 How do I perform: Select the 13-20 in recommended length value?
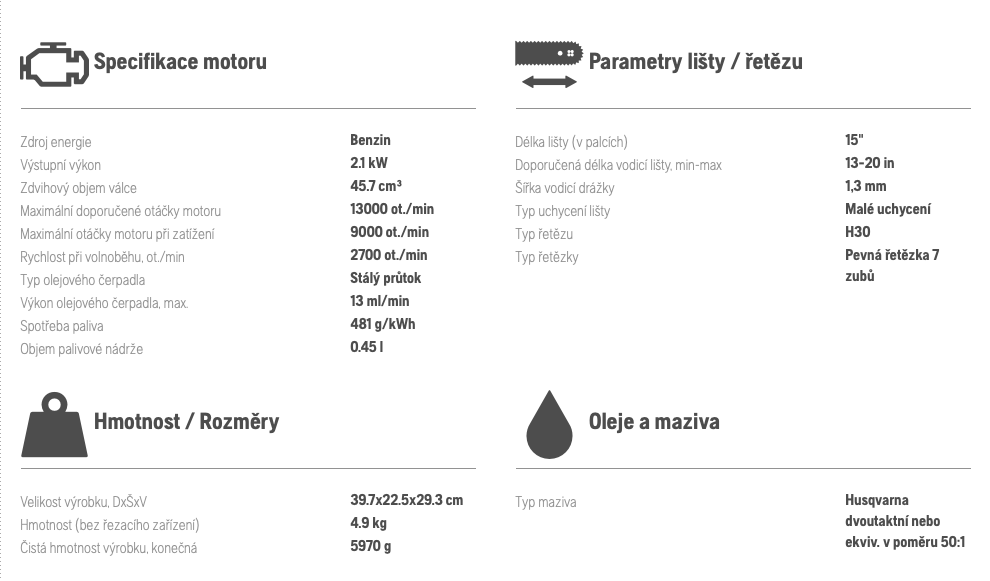coord(869,163)
